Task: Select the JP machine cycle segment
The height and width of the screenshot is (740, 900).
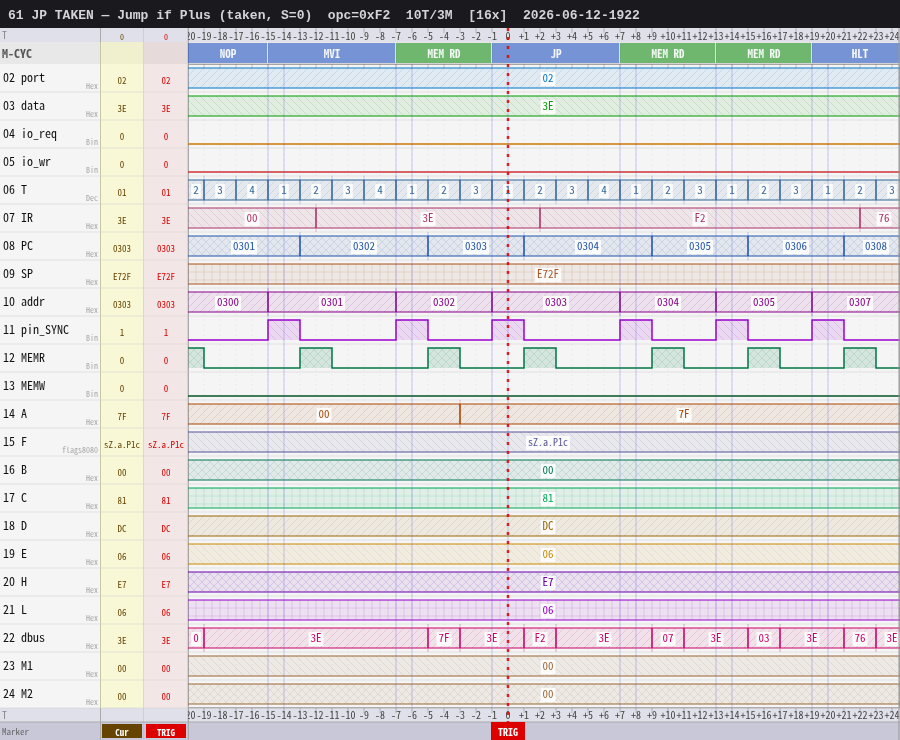Action: tap(556, 53)
